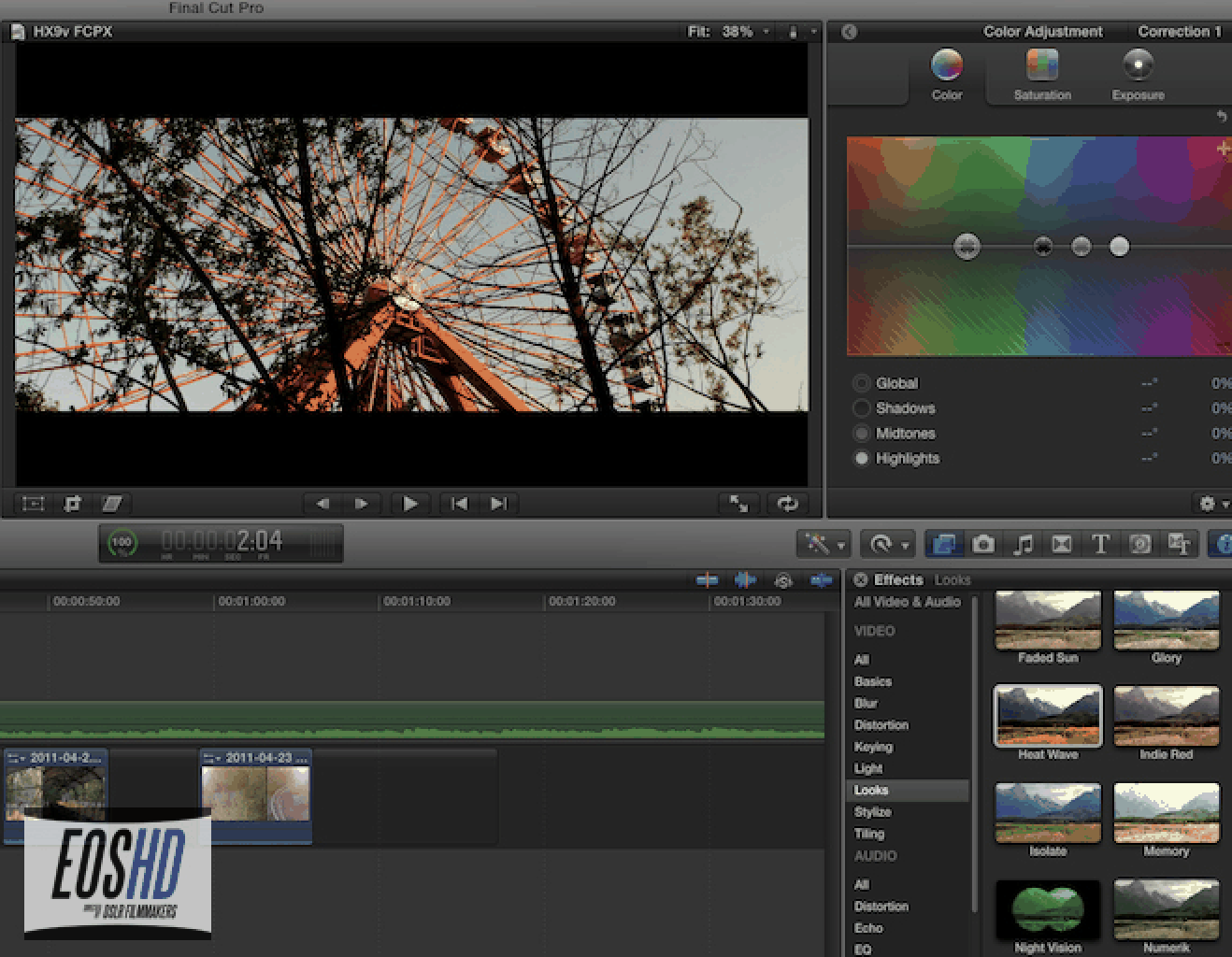
Task: Open the Photos browser camera icon
Action: tap(983, 544)
